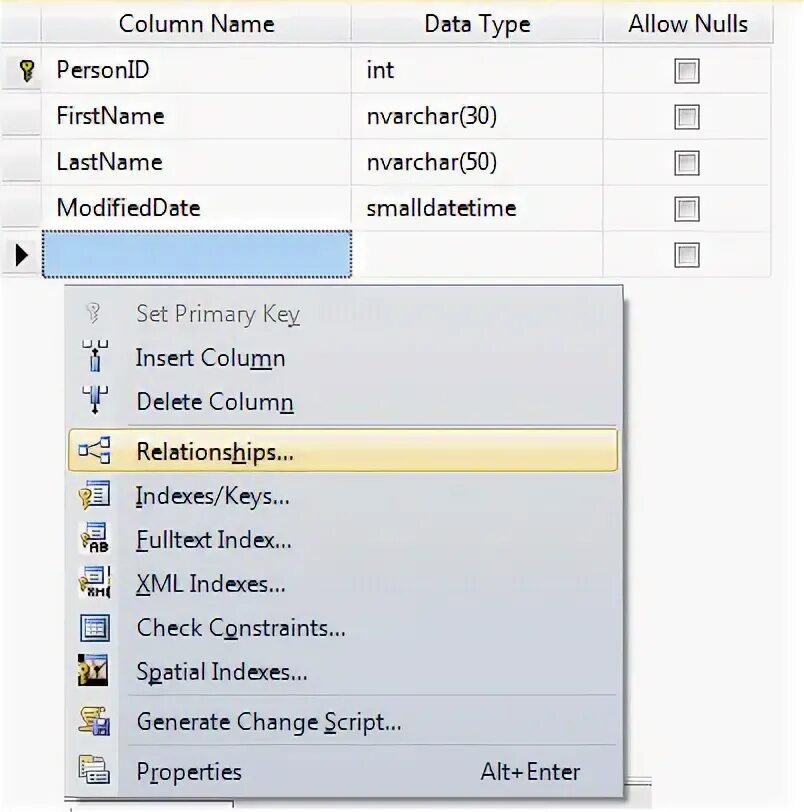Click the empty new column name field
804x812 pixels.
click(x=197, y=255)
